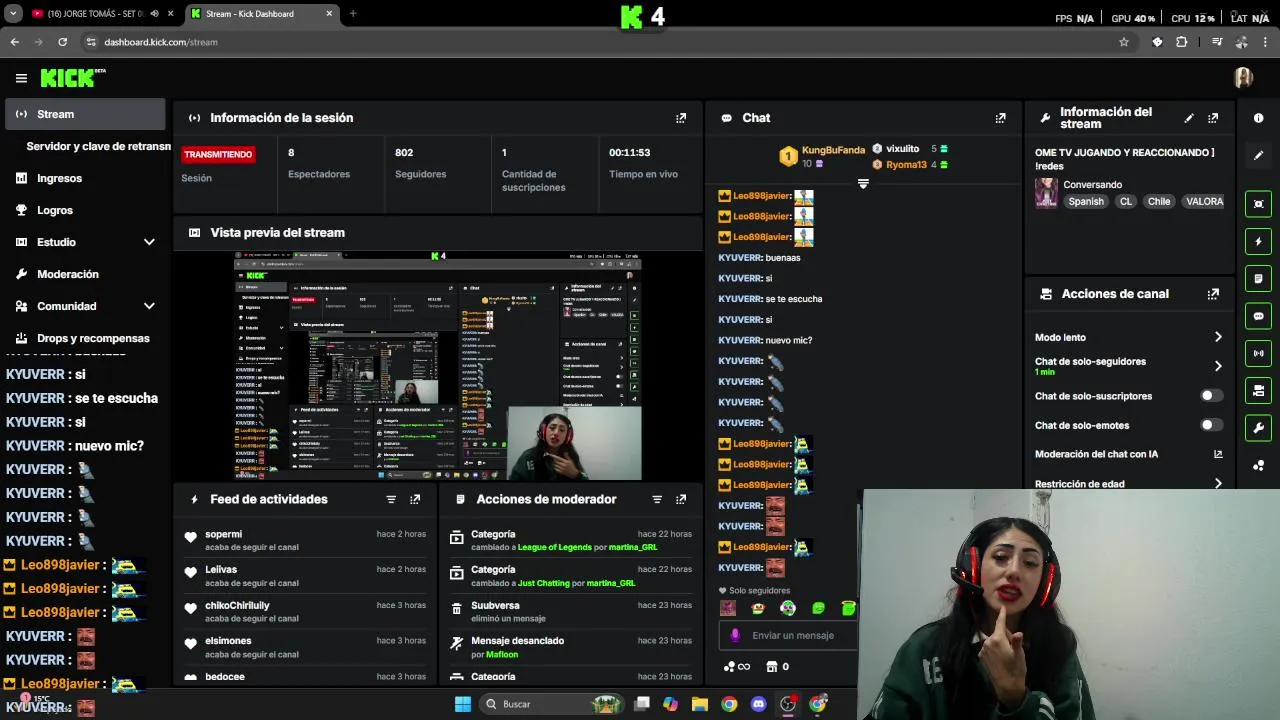Insert the first emote in chat emote row
Image resolution: width=1280 pixels, height=720 pixels.
(727, 608)
